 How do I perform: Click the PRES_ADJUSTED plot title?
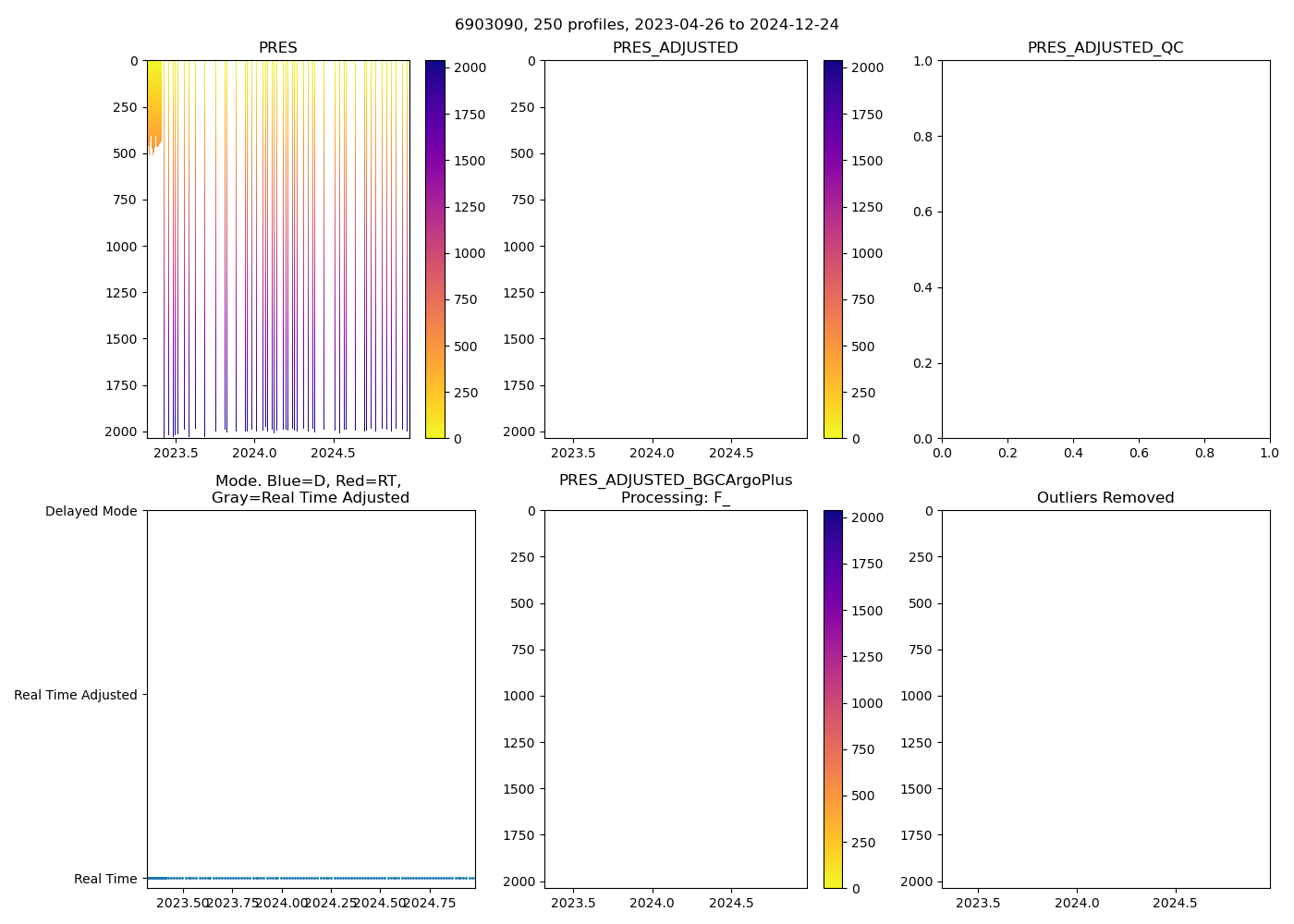(675, 48)
